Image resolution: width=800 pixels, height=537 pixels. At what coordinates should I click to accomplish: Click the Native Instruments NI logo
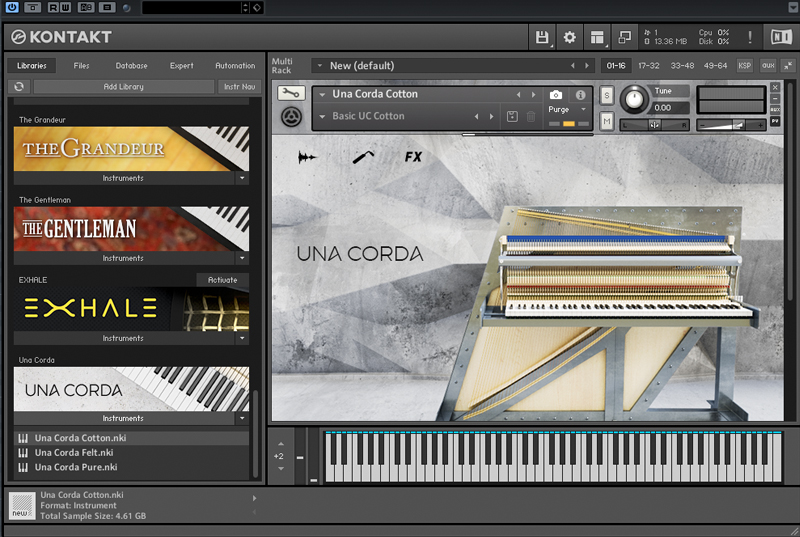click(x=781, y=37)
